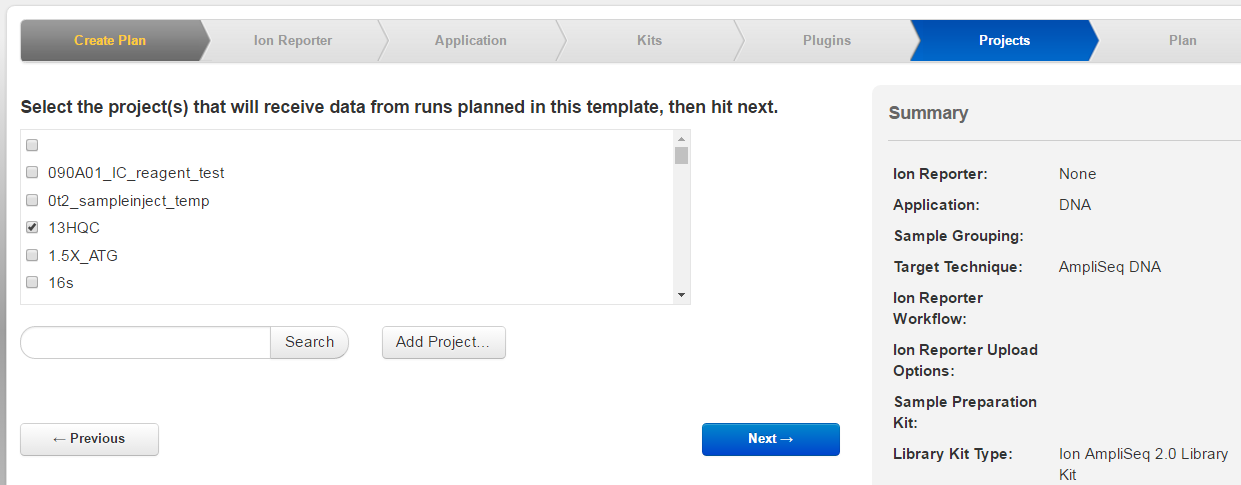Switch to the Application step
Screen dimensions: 1241x485
coord(470,41)
